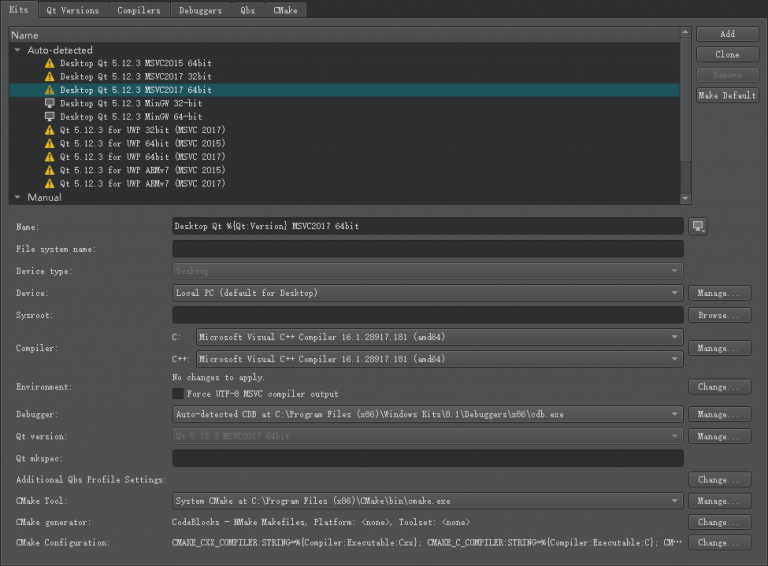Switch to the Qt Versions tab
The height and width of the screenshot is (566, 768).
(x=73, y=10)
